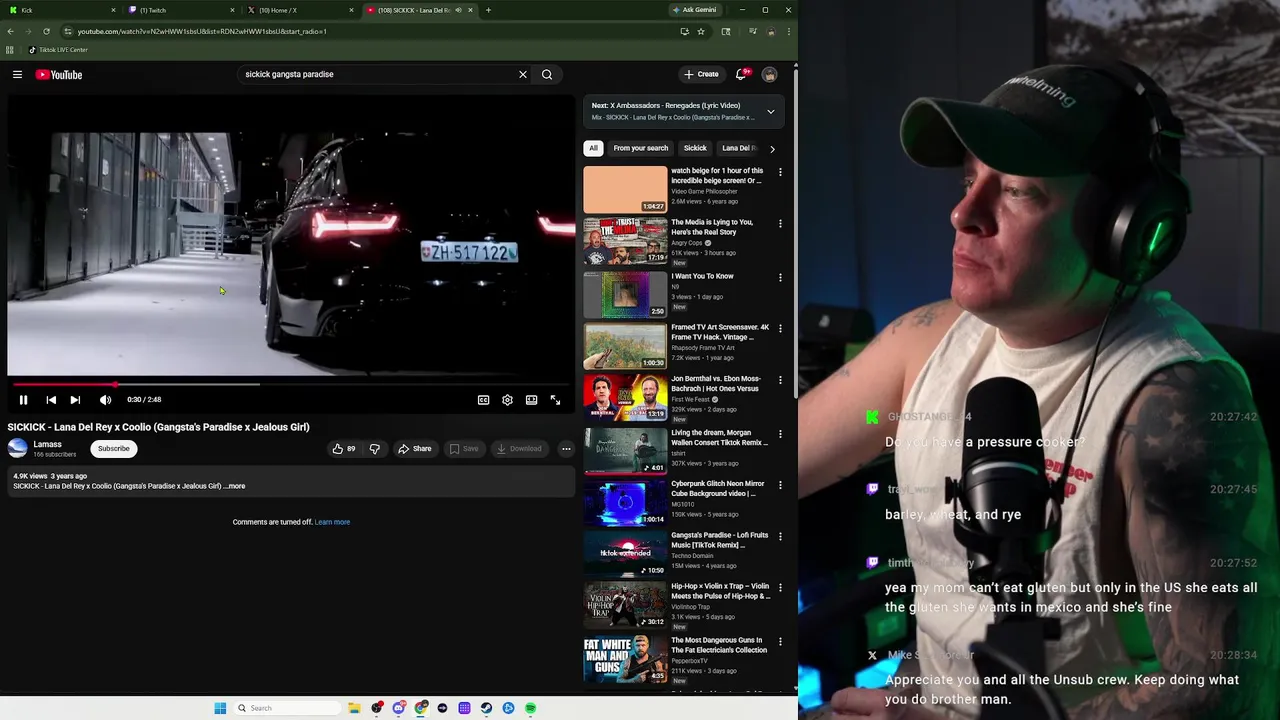Open Gangsta's Paradise Lofi Fruits video title
This screenshot has width=1280, height=720.
(720, 540)
